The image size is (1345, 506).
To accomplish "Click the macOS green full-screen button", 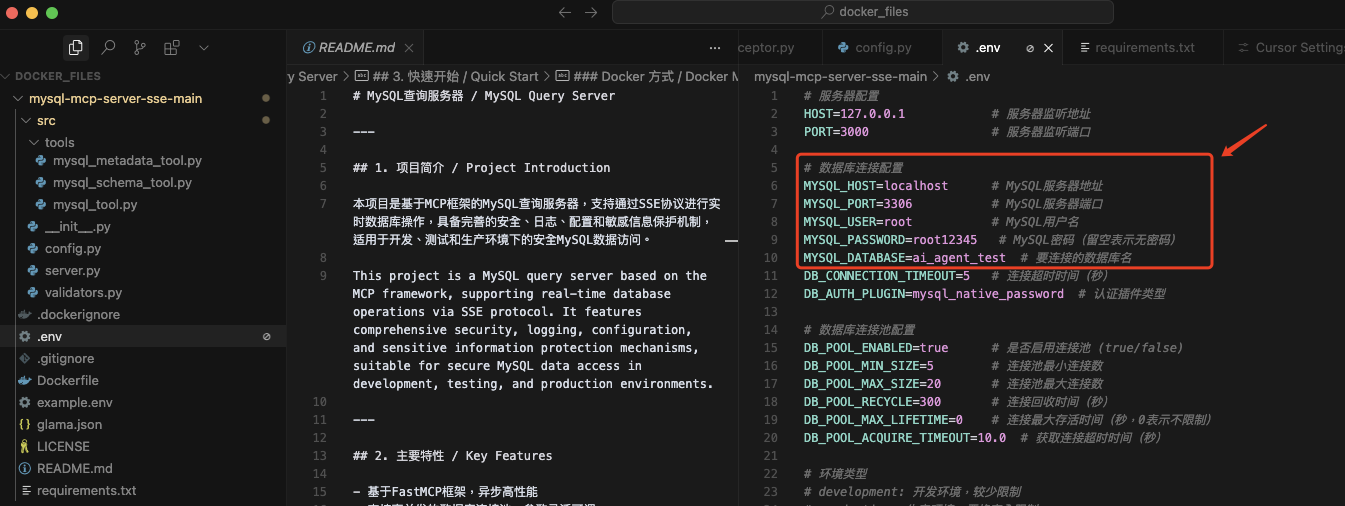I will (x=52, y=13).
